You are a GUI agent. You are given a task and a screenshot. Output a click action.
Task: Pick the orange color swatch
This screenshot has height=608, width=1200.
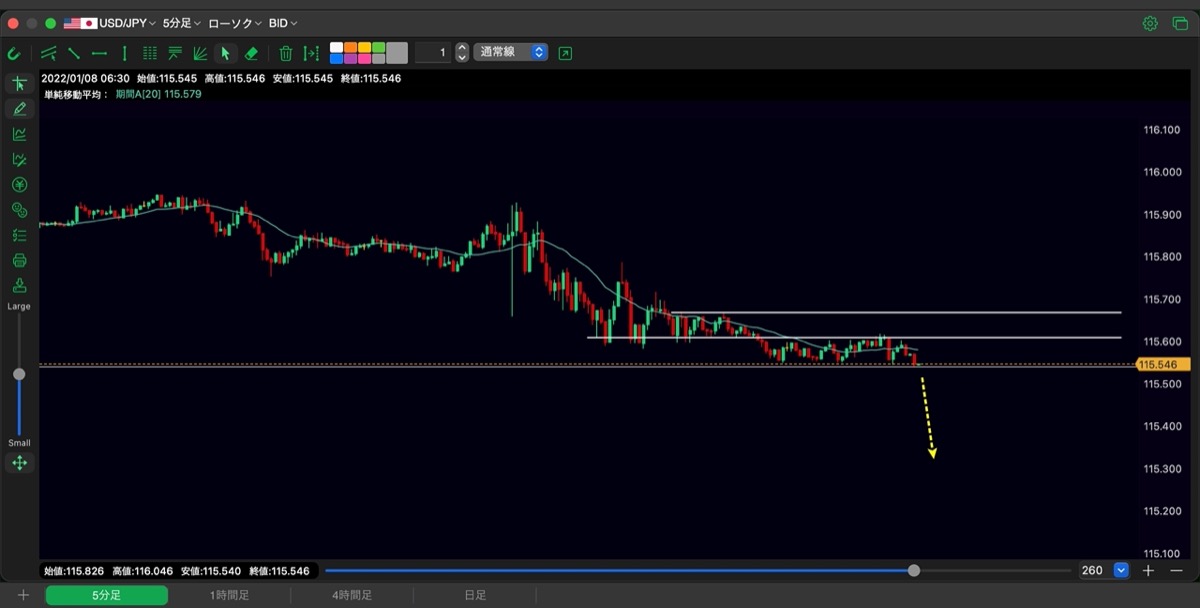[x=350, y=47]
